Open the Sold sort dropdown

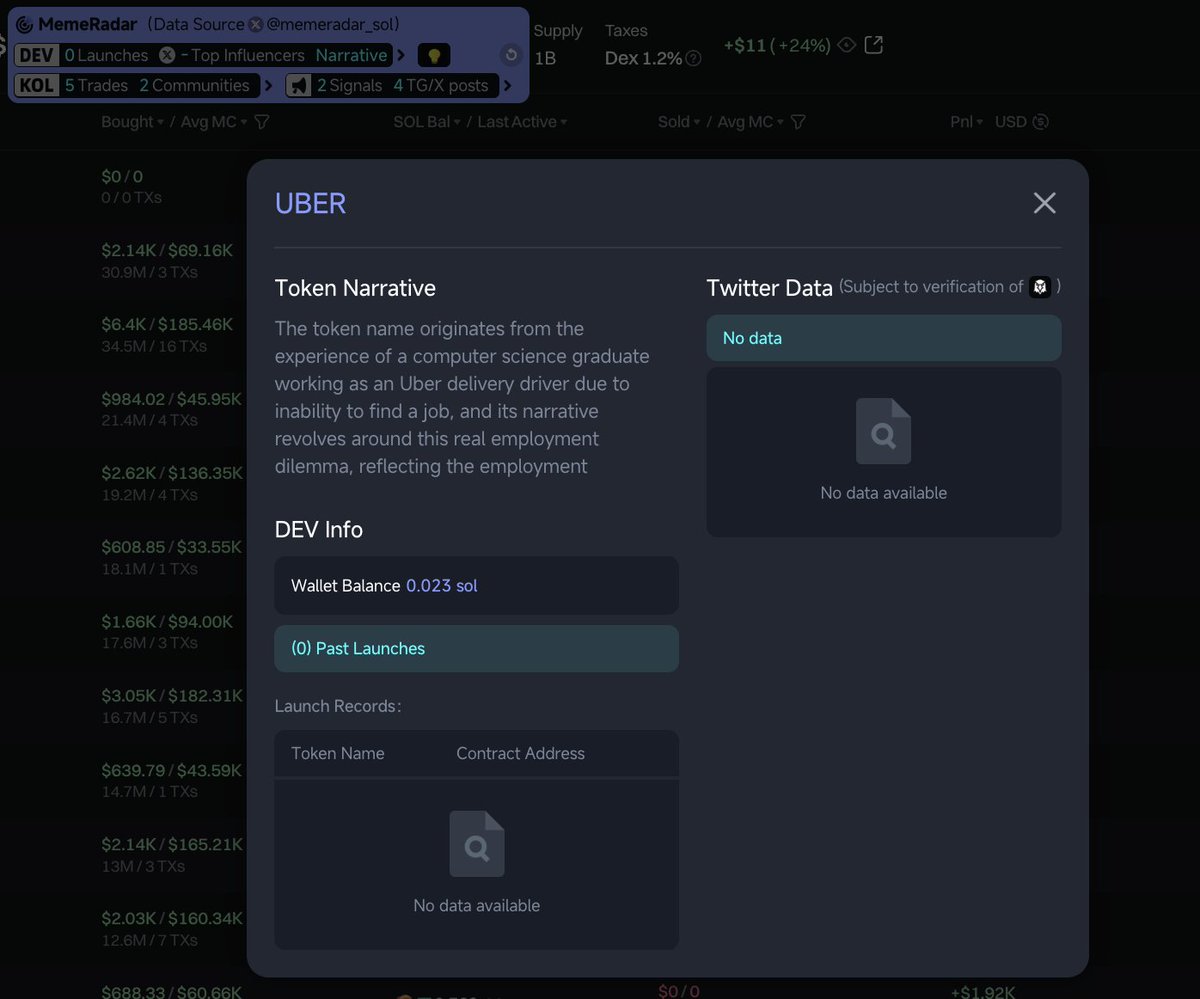click(680, 122)
